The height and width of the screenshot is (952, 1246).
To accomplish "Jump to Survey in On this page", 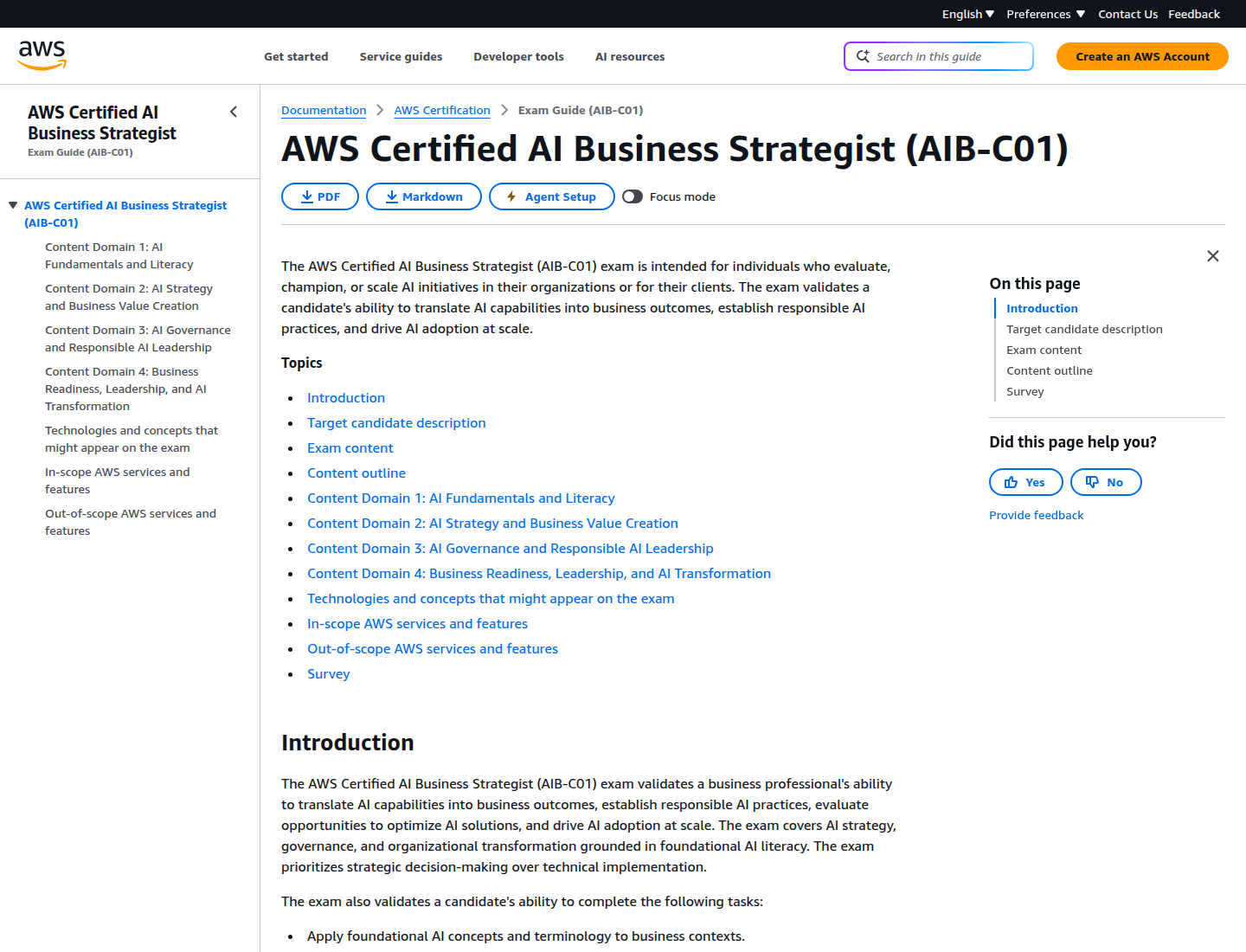I will (x=1025, y=391).
